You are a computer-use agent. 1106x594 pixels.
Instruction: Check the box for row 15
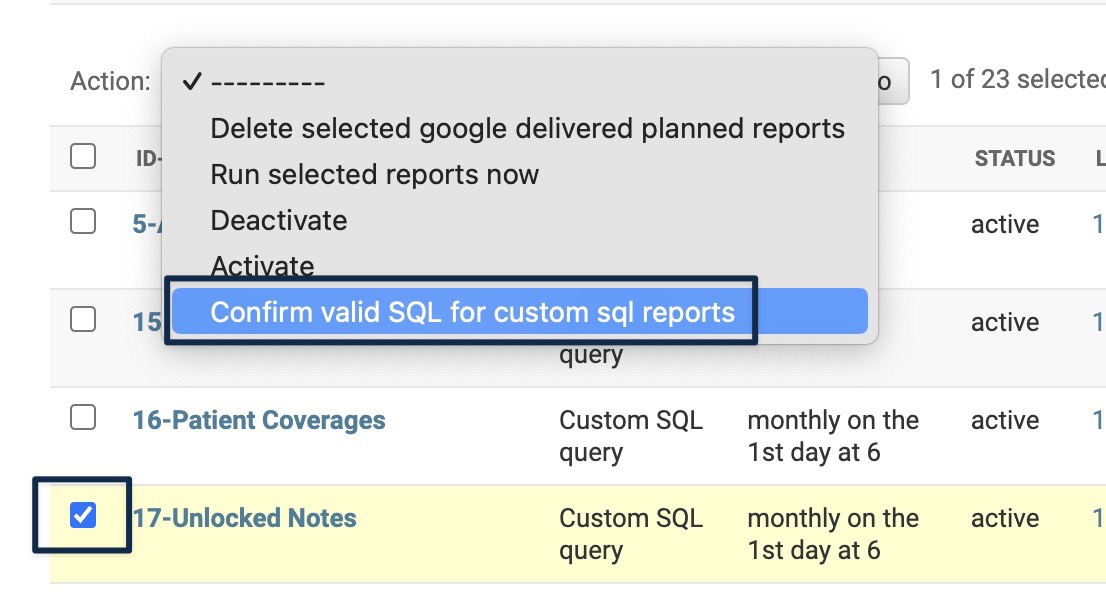click(x=83, y=319)
